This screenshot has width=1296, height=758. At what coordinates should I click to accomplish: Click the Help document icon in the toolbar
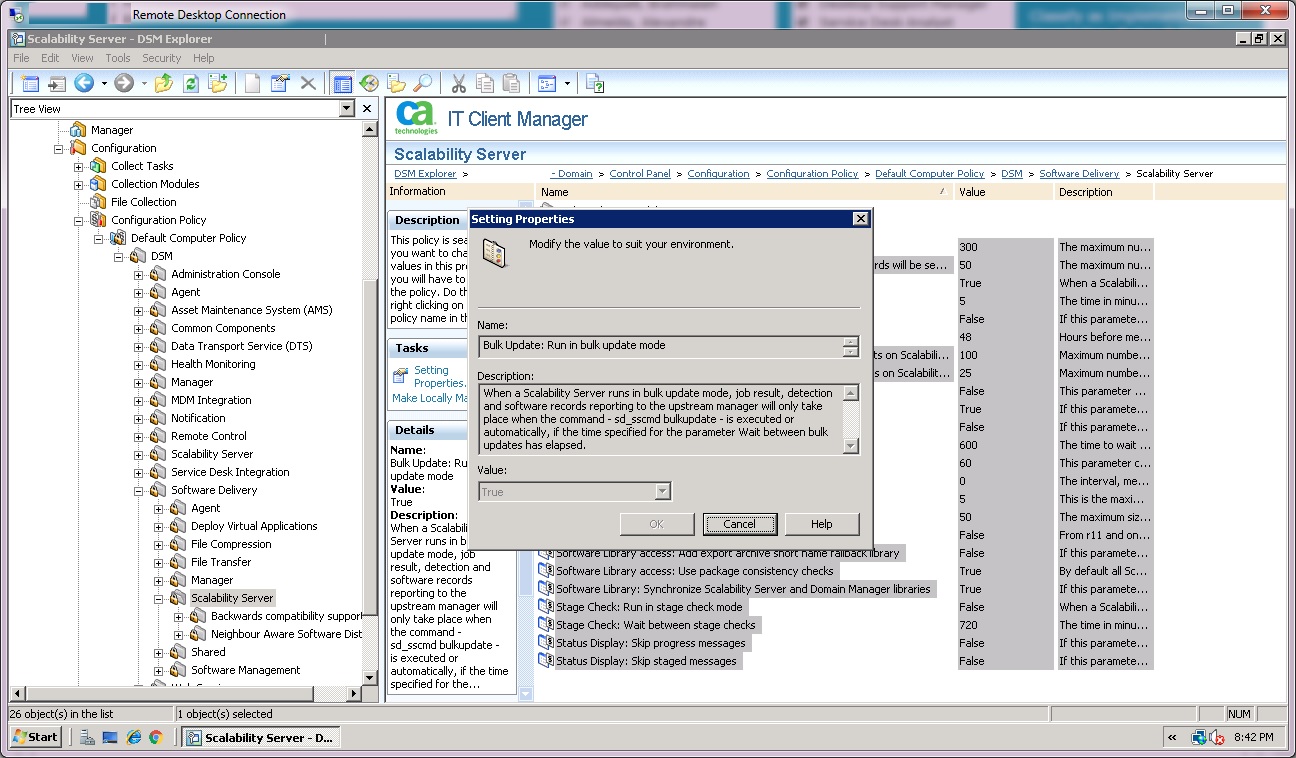pos(594,83)
